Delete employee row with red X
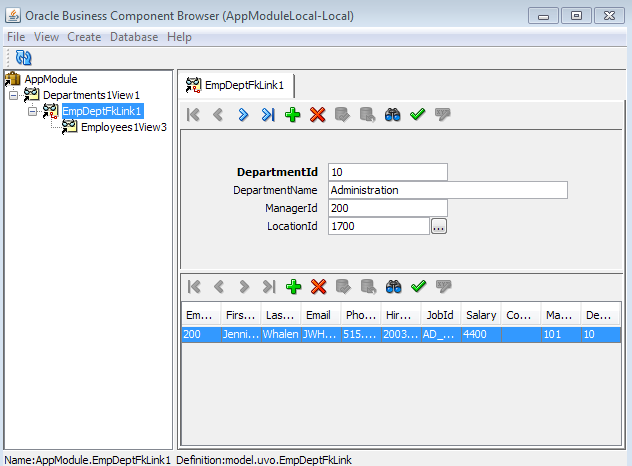 click(318, 287)
